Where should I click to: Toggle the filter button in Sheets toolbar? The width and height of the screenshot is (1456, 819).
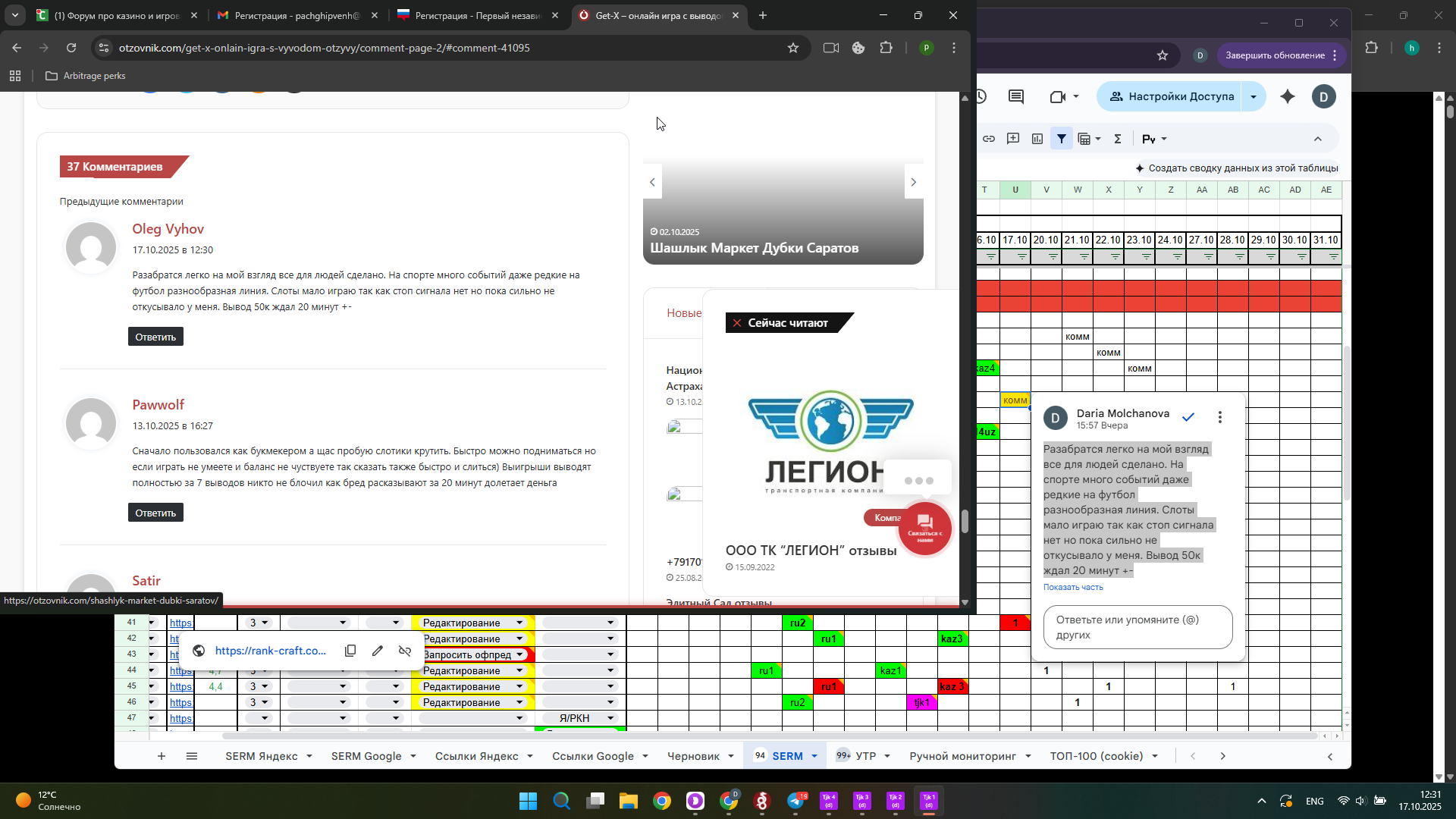(x=1062, y=139)
